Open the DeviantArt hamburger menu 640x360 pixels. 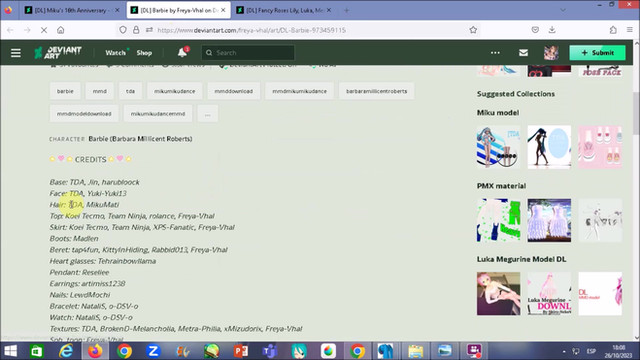(16, 53)
